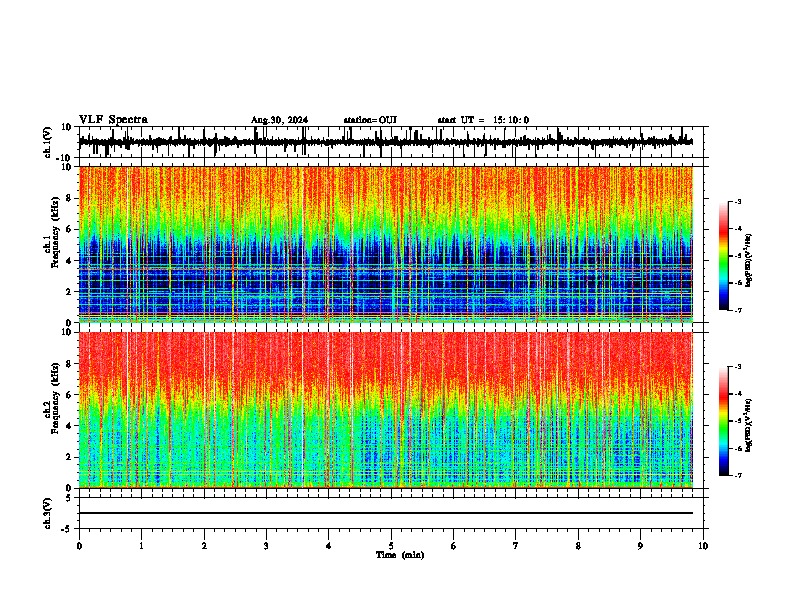Click the ch.2 spectrogram panel
The height and width of the screenshot is (612, 792).
click(x=386, y=410)
